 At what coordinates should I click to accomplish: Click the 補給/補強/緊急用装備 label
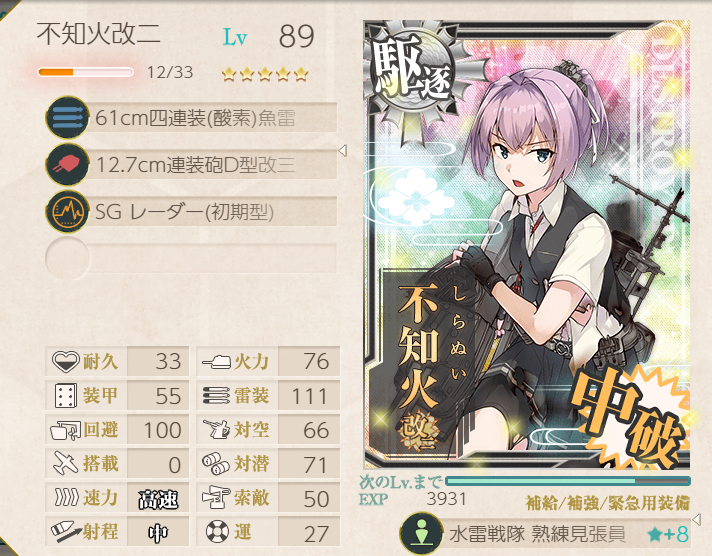tap(608, 503)
